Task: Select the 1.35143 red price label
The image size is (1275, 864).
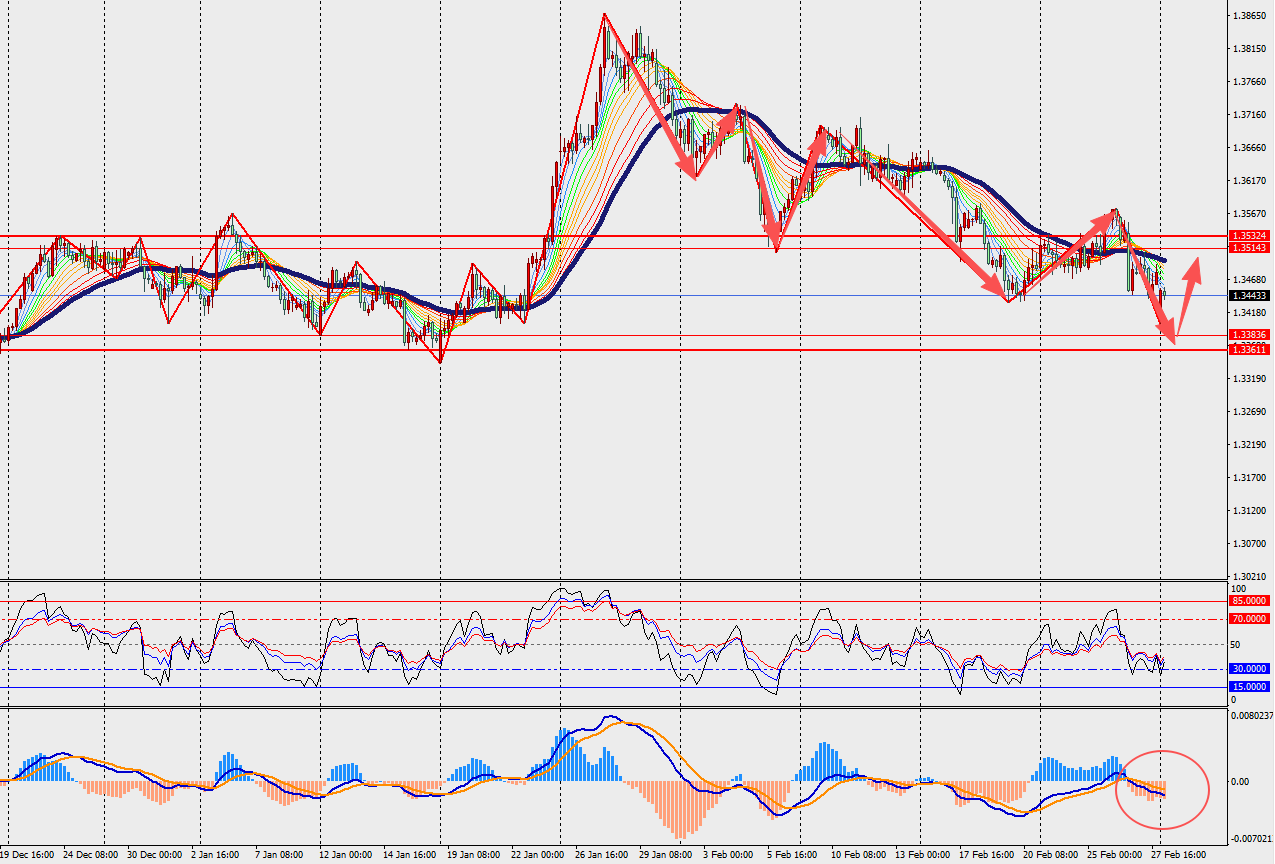Action: click(x=1250, y=248)
